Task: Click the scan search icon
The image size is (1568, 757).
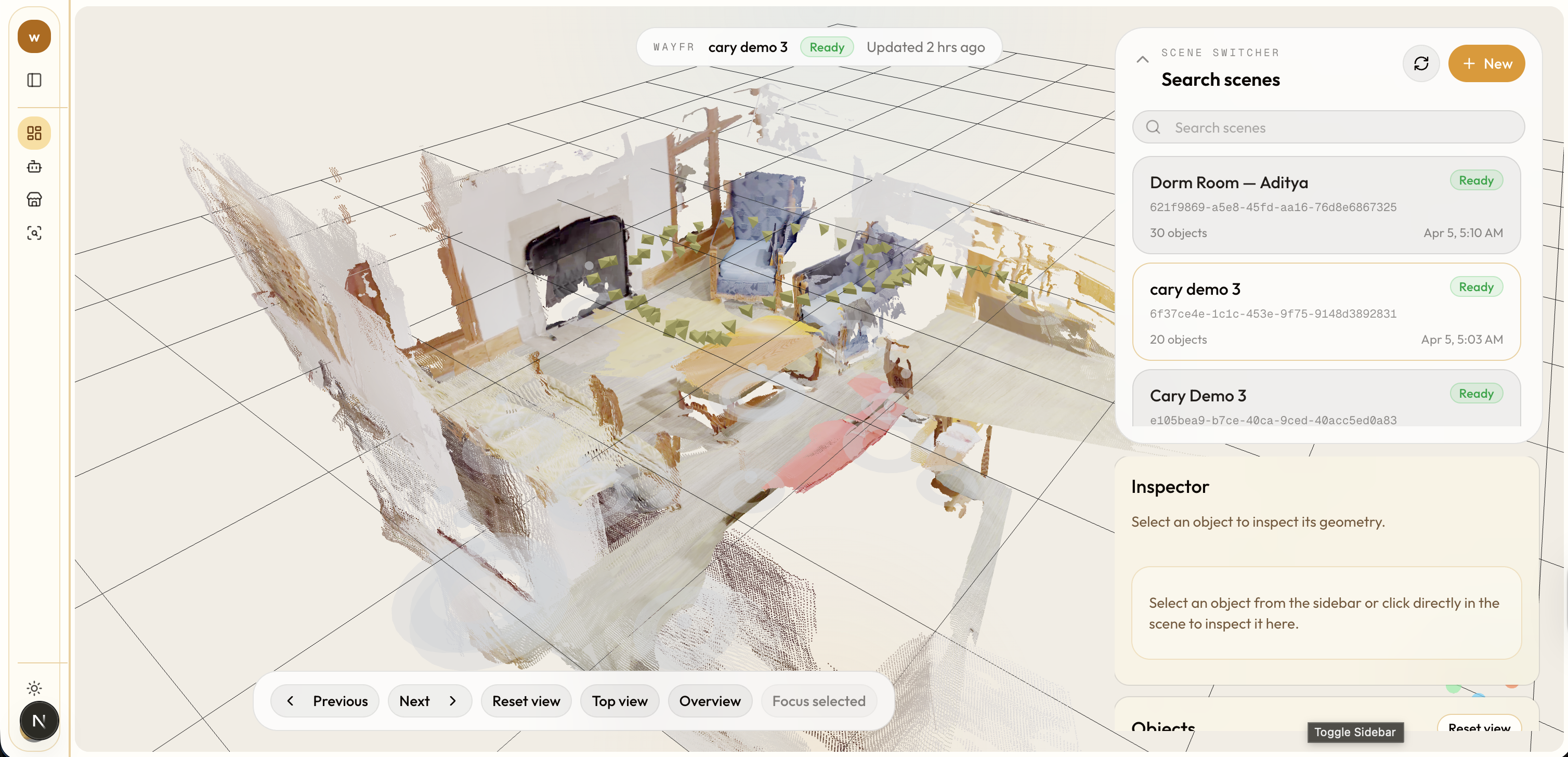Action: pos(34,233)
